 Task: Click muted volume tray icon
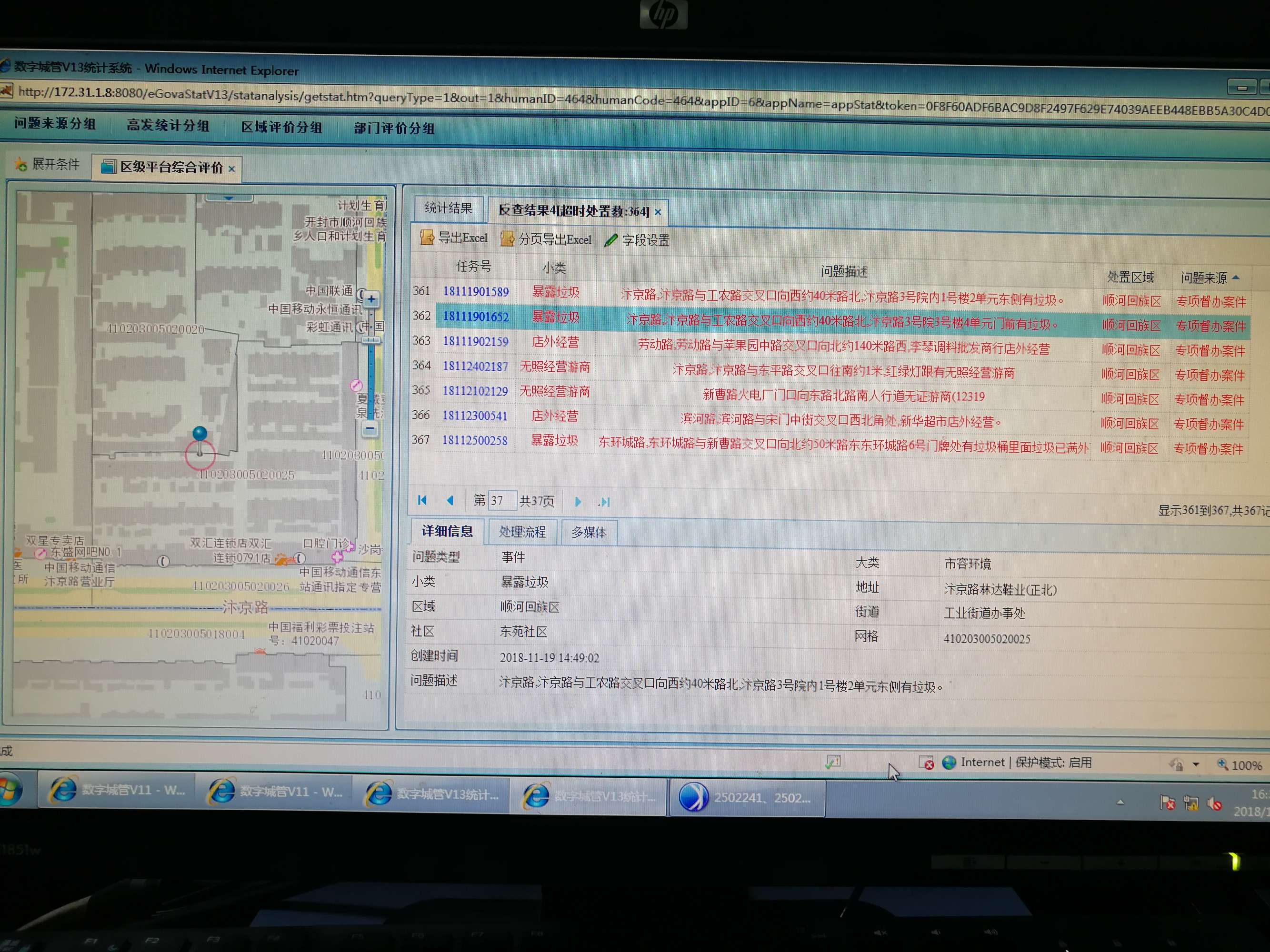pyautogui.click(x=1214, y=804)
